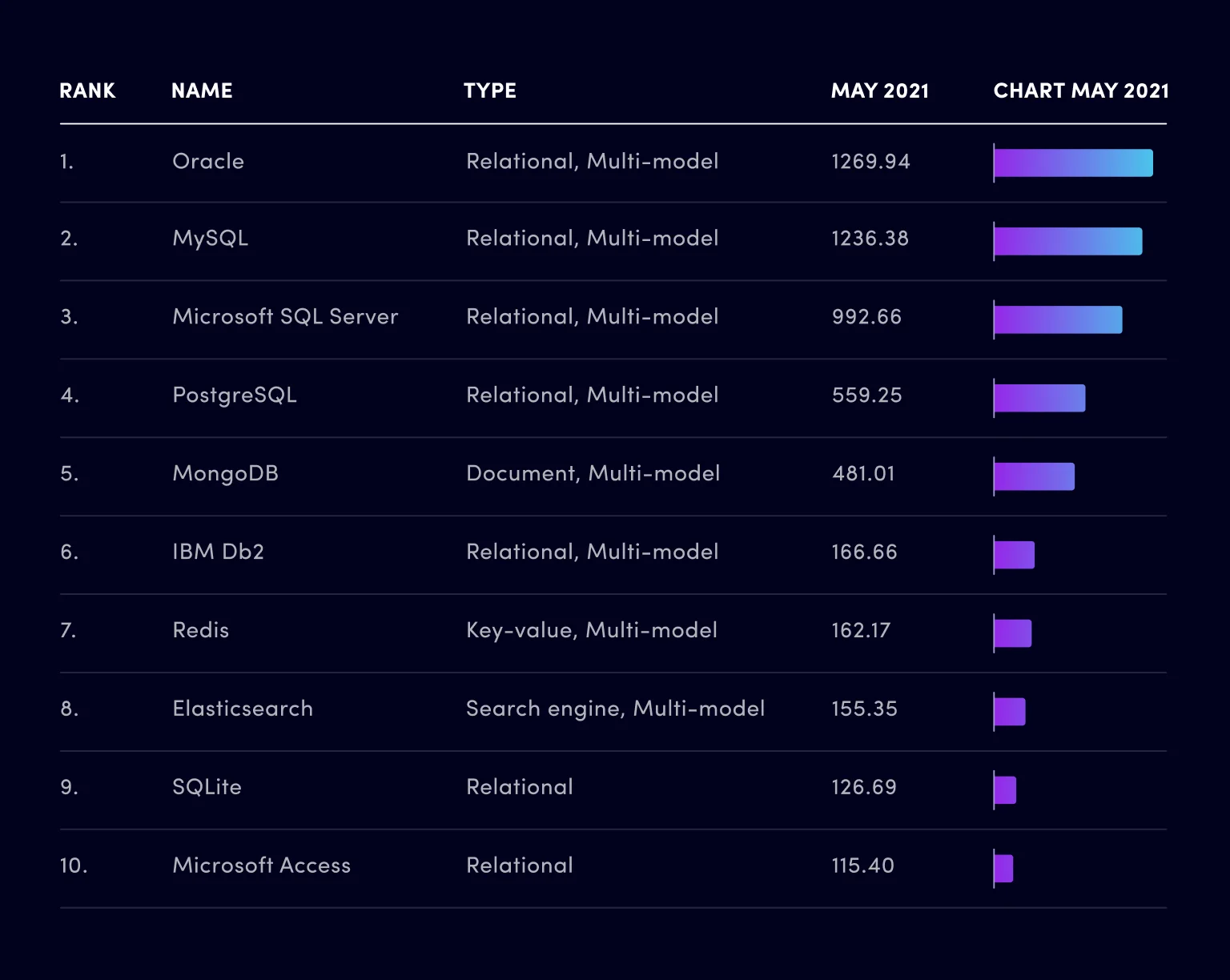
Task: Click rank number 1. for Oracle
Action: click(66, 162)
